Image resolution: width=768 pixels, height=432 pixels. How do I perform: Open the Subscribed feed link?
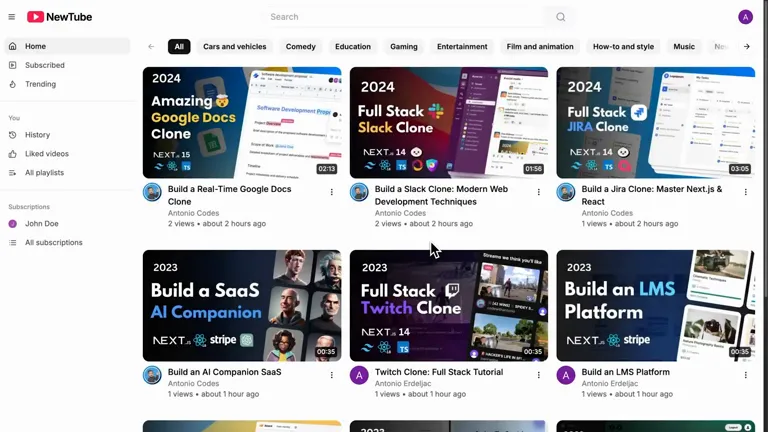pyautogui.click(x=68, y=65)
